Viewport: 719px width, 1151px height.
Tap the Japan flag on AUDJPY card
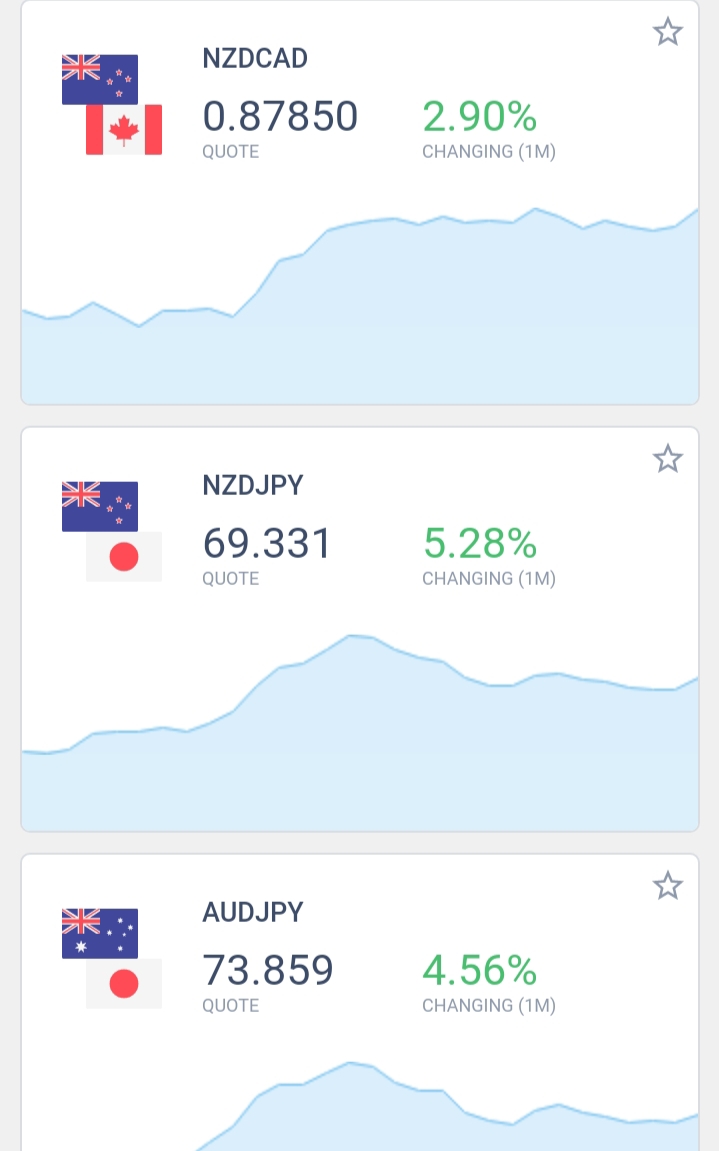tap(124, 984)
